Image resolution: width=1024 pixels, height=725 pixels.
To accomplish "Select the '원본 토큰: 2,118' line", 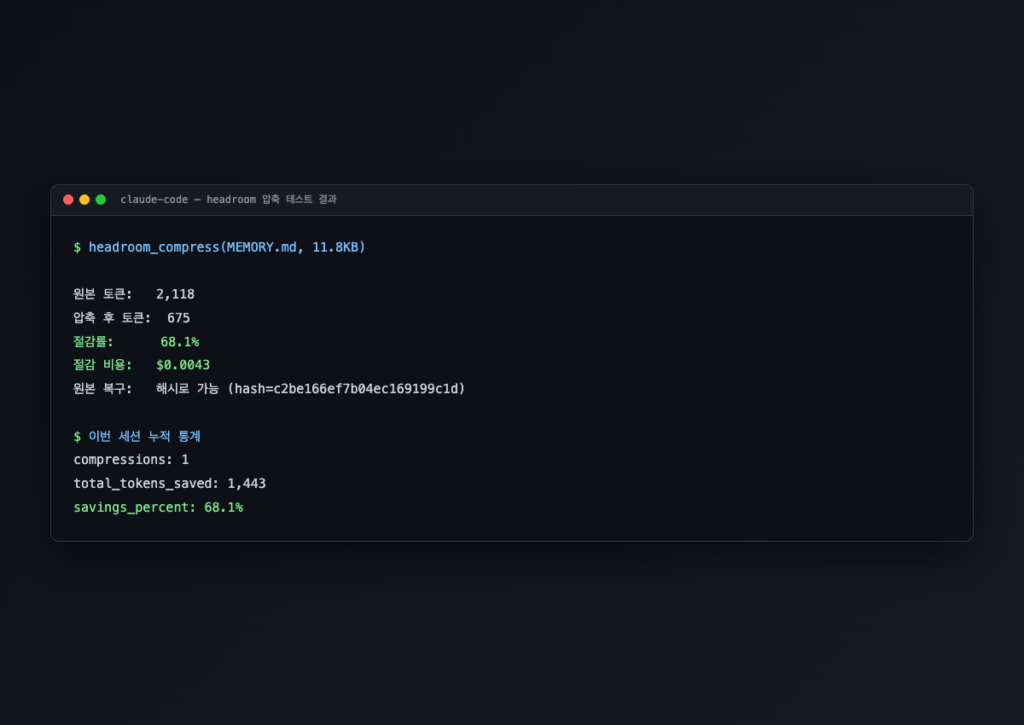I will pyautogui.click(x=134, y=294).
